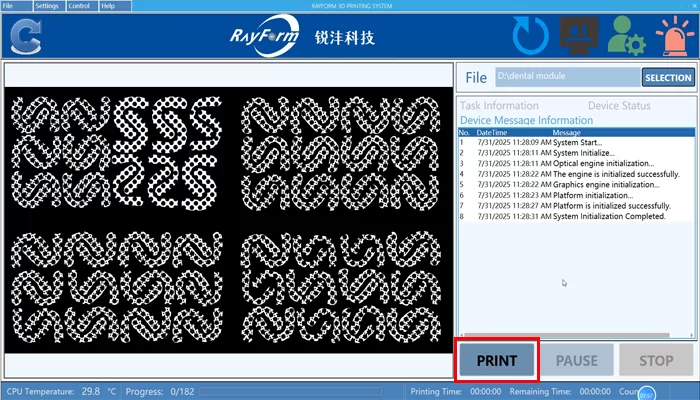Switch to Task Information tab
Image resolution: width=700 pixels, height=400 pixels.
pyautogui.click(x=499, y=106)
